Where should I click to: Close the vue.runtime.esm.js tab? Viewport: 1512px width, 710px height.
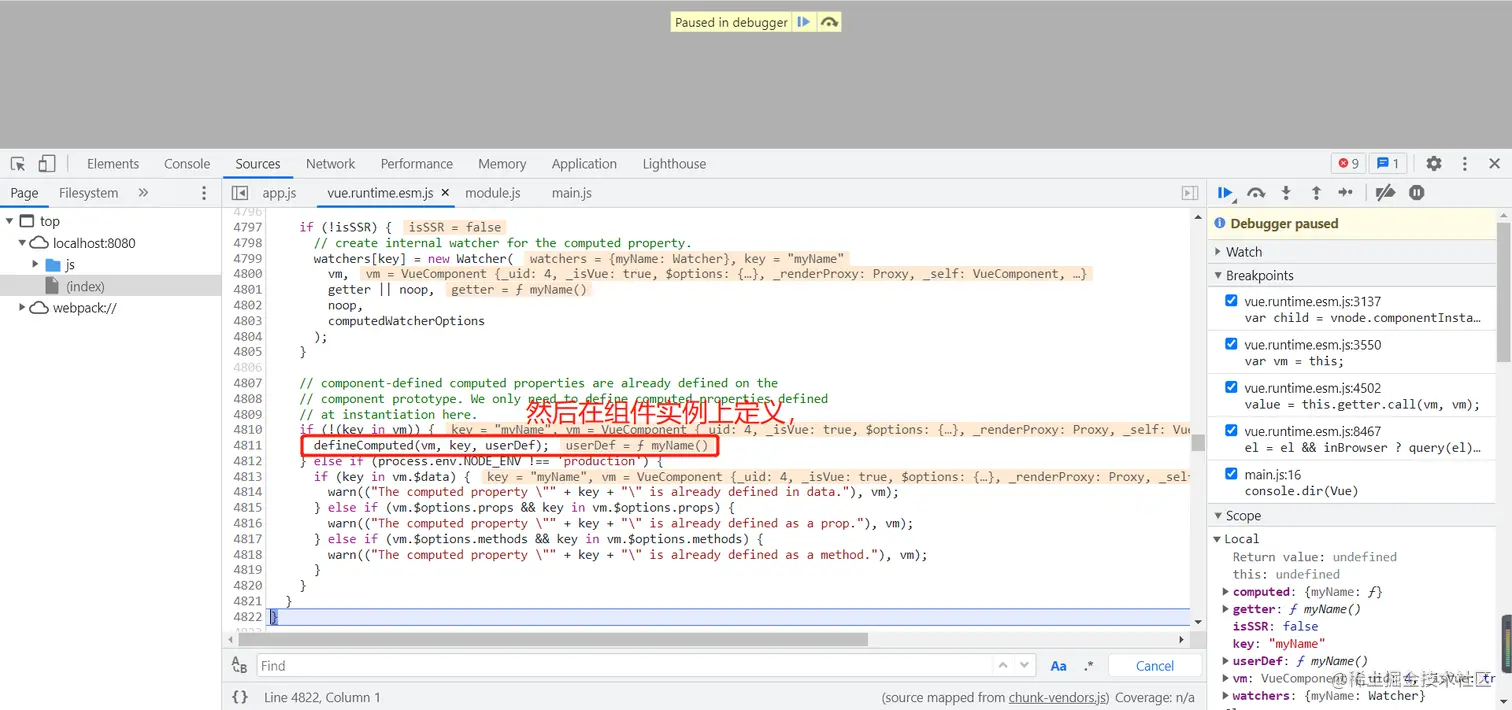point(445,193)
